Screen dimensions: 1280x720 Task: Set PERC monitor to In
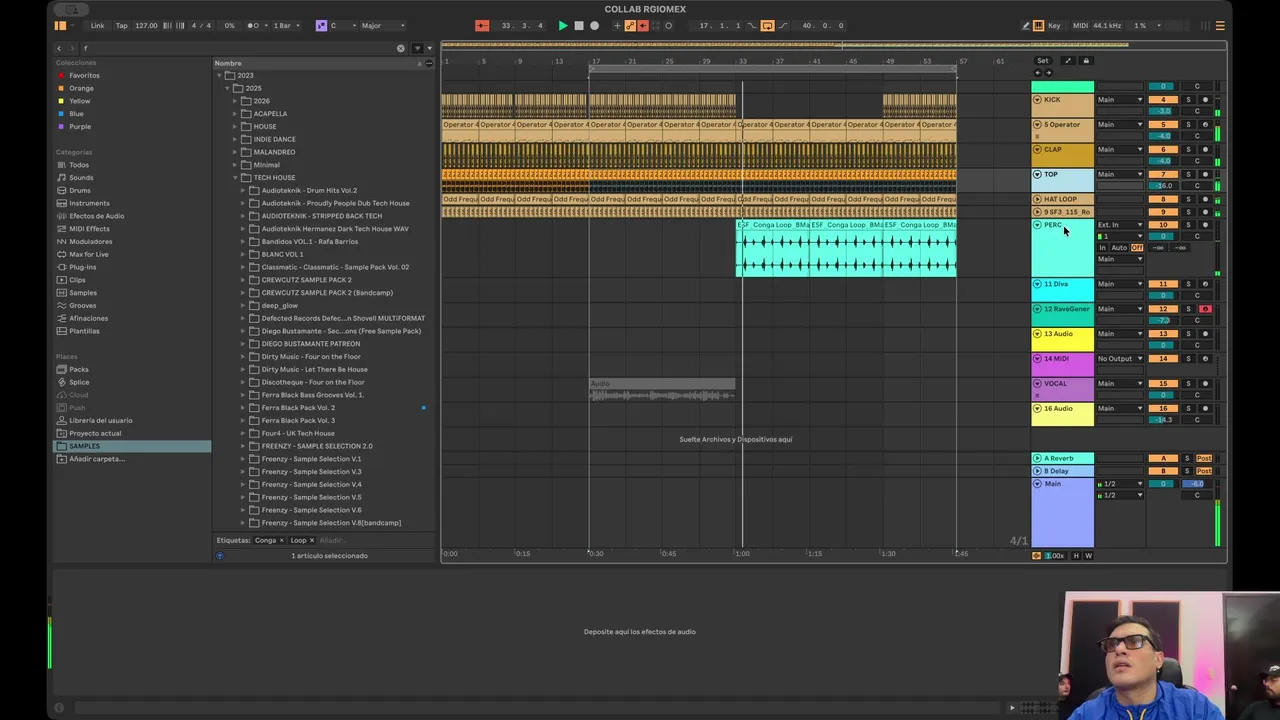(x=1104, y=248)
